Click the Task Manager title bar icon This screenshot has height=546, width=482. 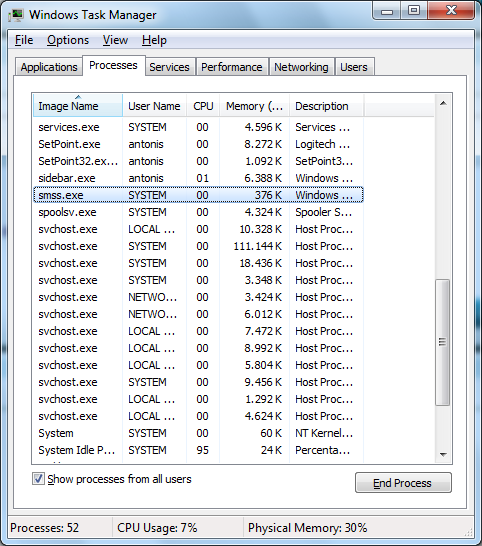[x=16, y=15]
